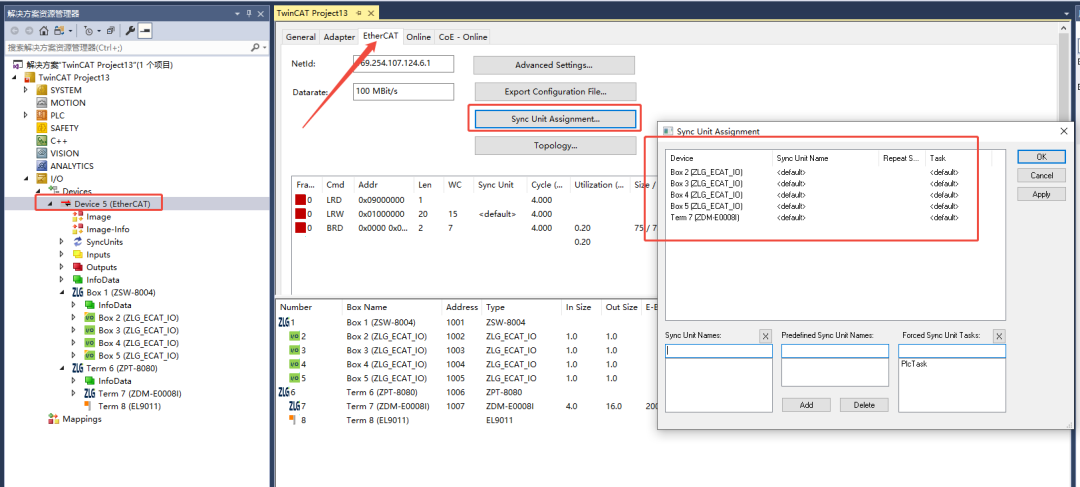The image size is (1080, 487).
Task: Click OK in Sync Unit Assignment dialog
Action: 1041,157
